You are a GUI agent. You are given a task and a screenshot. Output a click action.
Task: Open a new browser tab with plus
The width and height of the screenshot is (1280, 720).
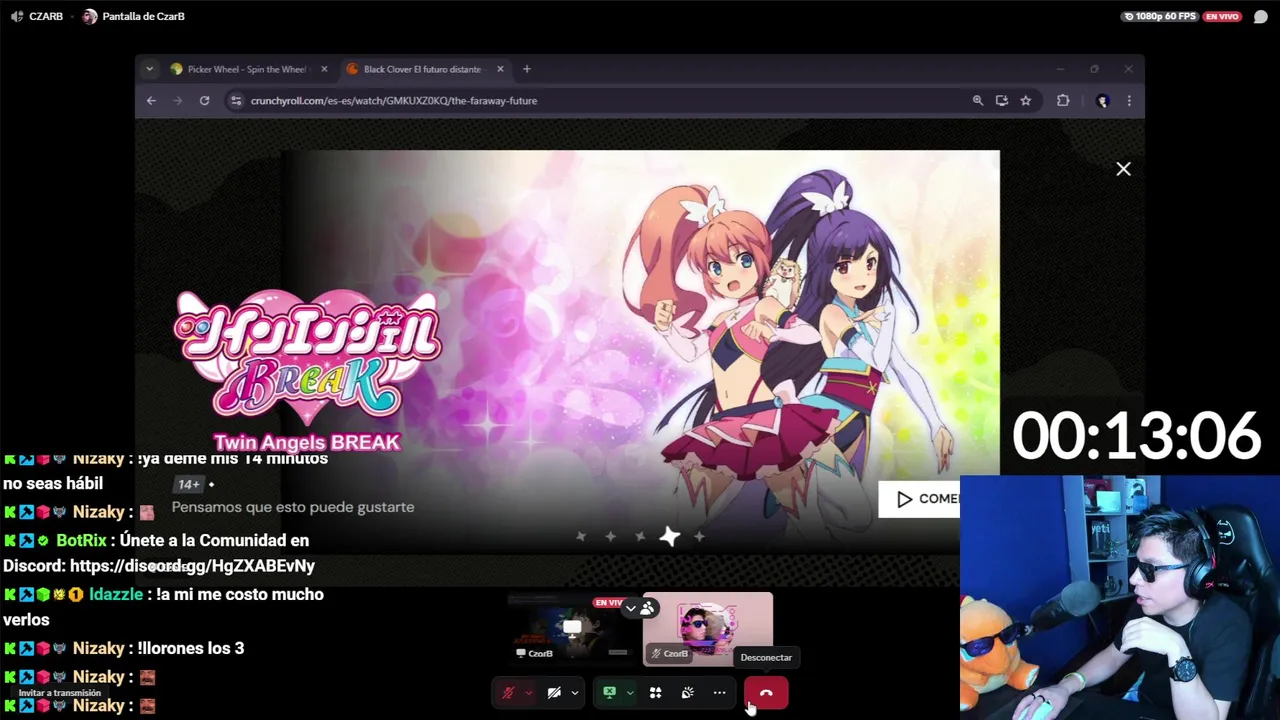click(x=527, y=69)
